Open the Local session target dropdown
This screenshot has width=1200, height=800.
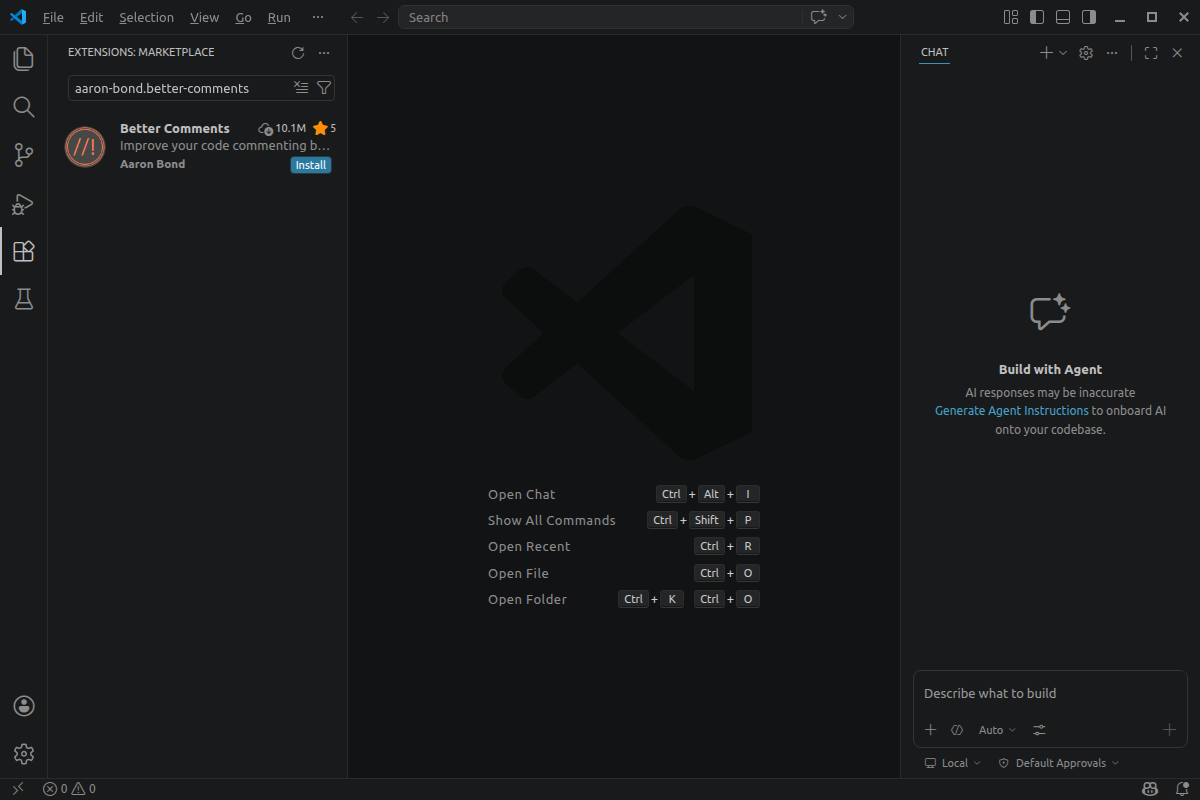pos(952,763)
